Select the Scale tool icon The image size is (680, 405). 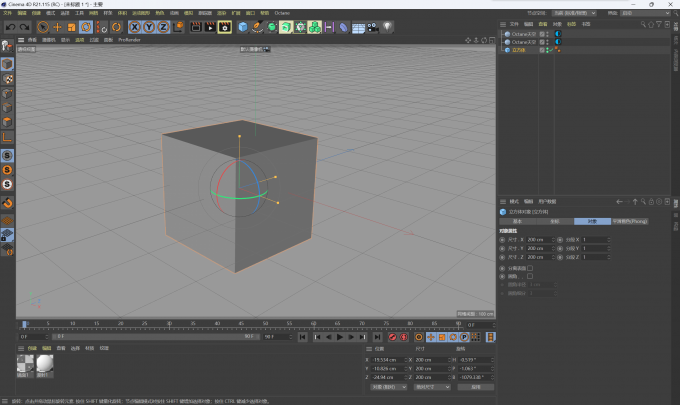point(72,27)
